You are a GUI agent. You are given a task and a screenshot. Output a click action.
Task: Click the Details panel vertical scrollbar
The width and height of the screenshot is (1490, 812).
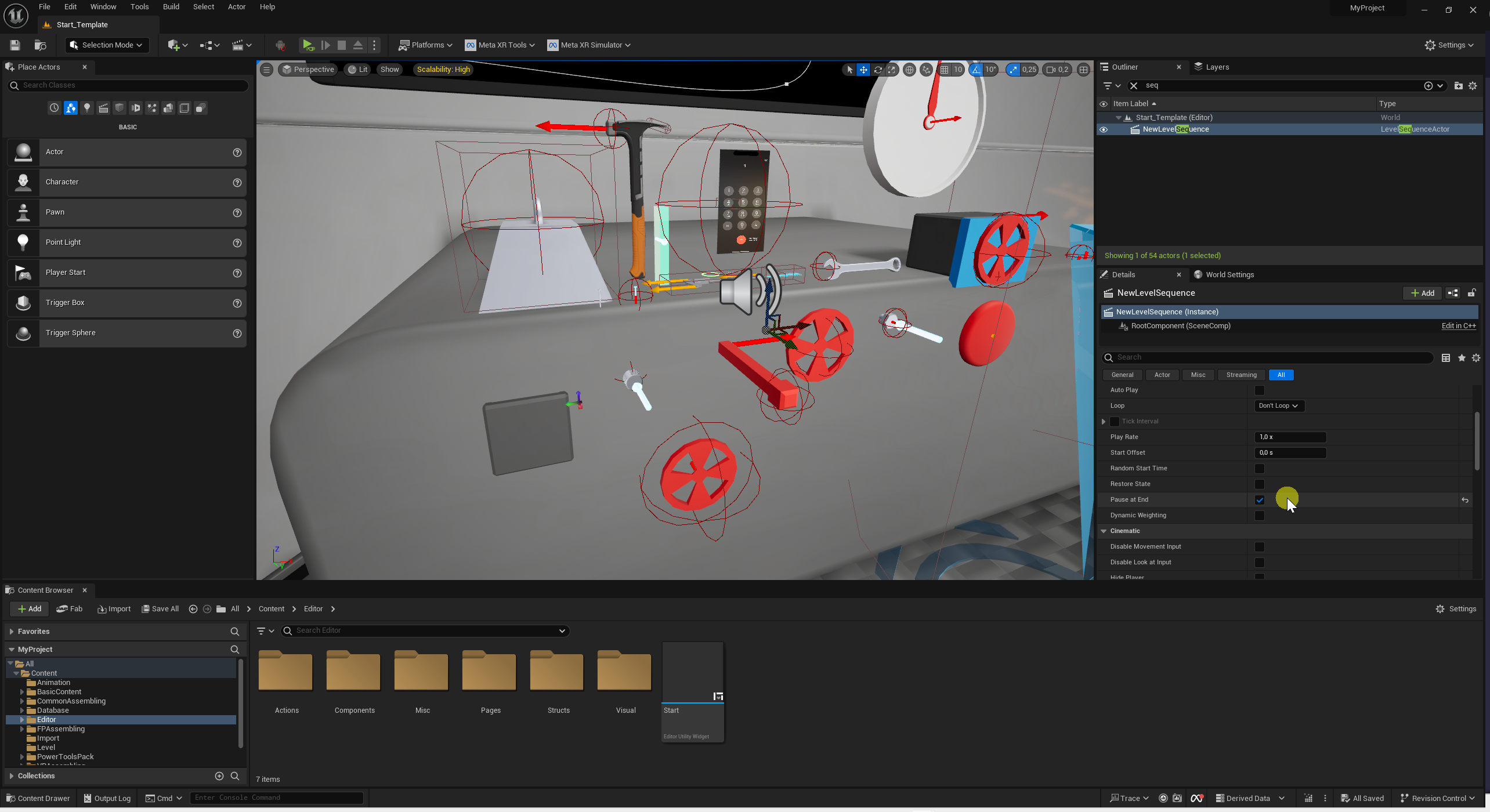coord(1477,441)
